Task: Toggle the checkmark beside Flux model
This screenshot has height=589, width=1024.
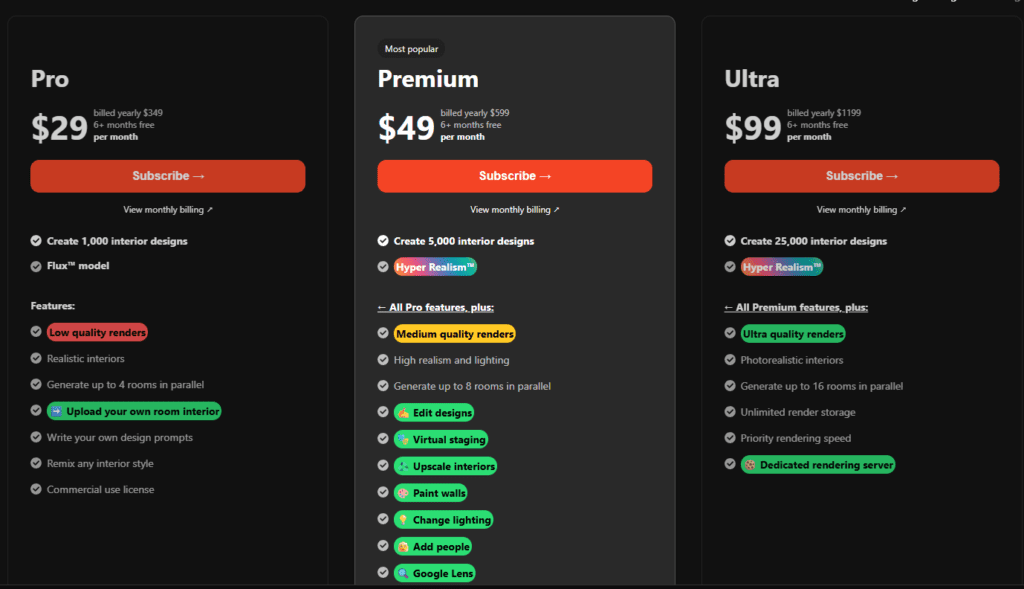Action: coord(34,266)
